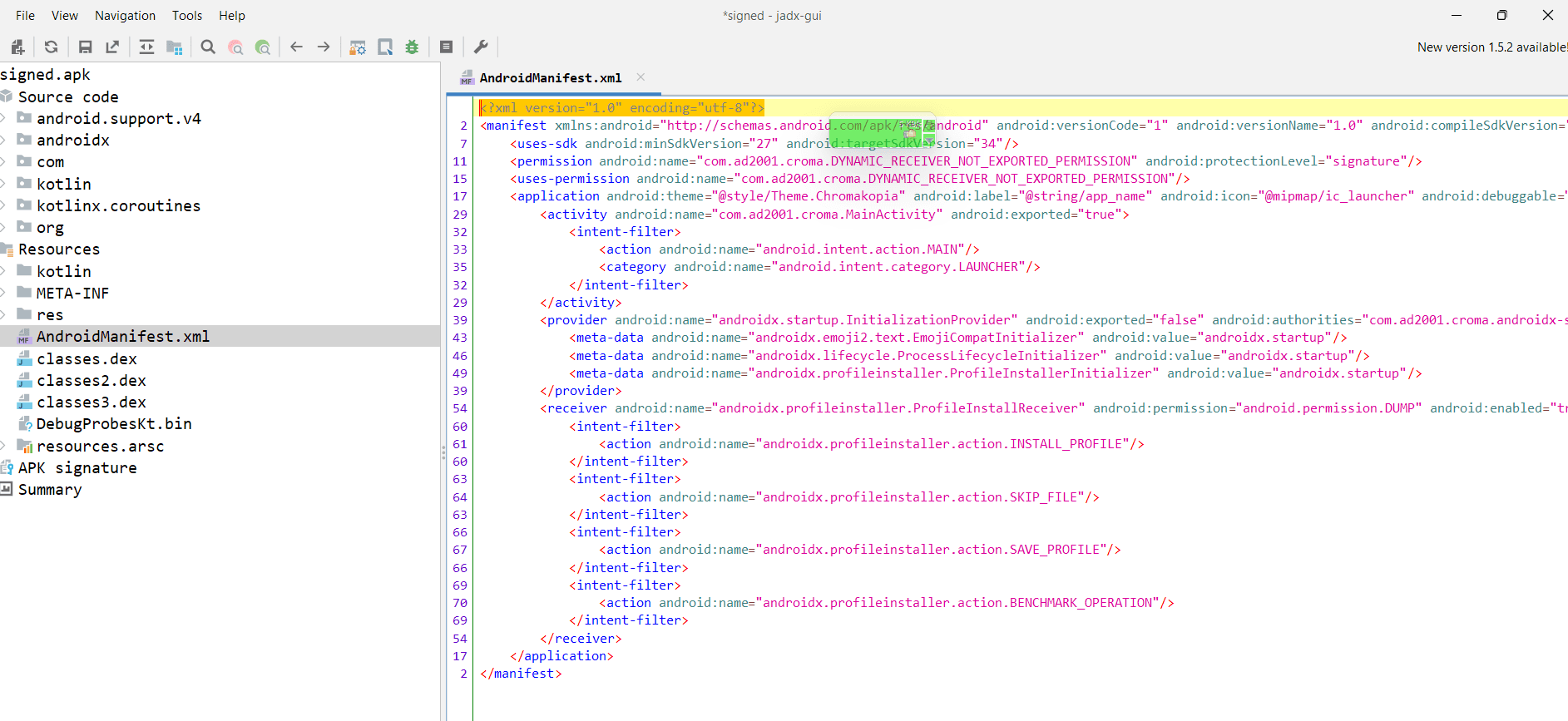
Task: Select classes2.dex file
Action: [x=92, y=380]
